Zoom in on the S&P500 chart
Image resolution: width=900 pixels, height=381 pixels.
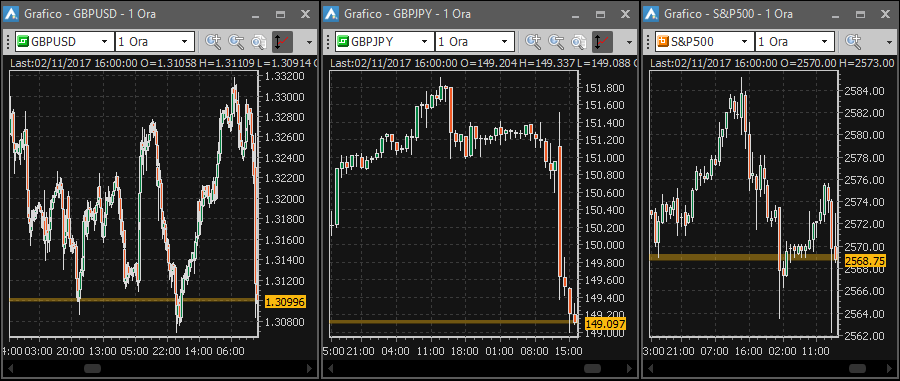tap(855, 41)
